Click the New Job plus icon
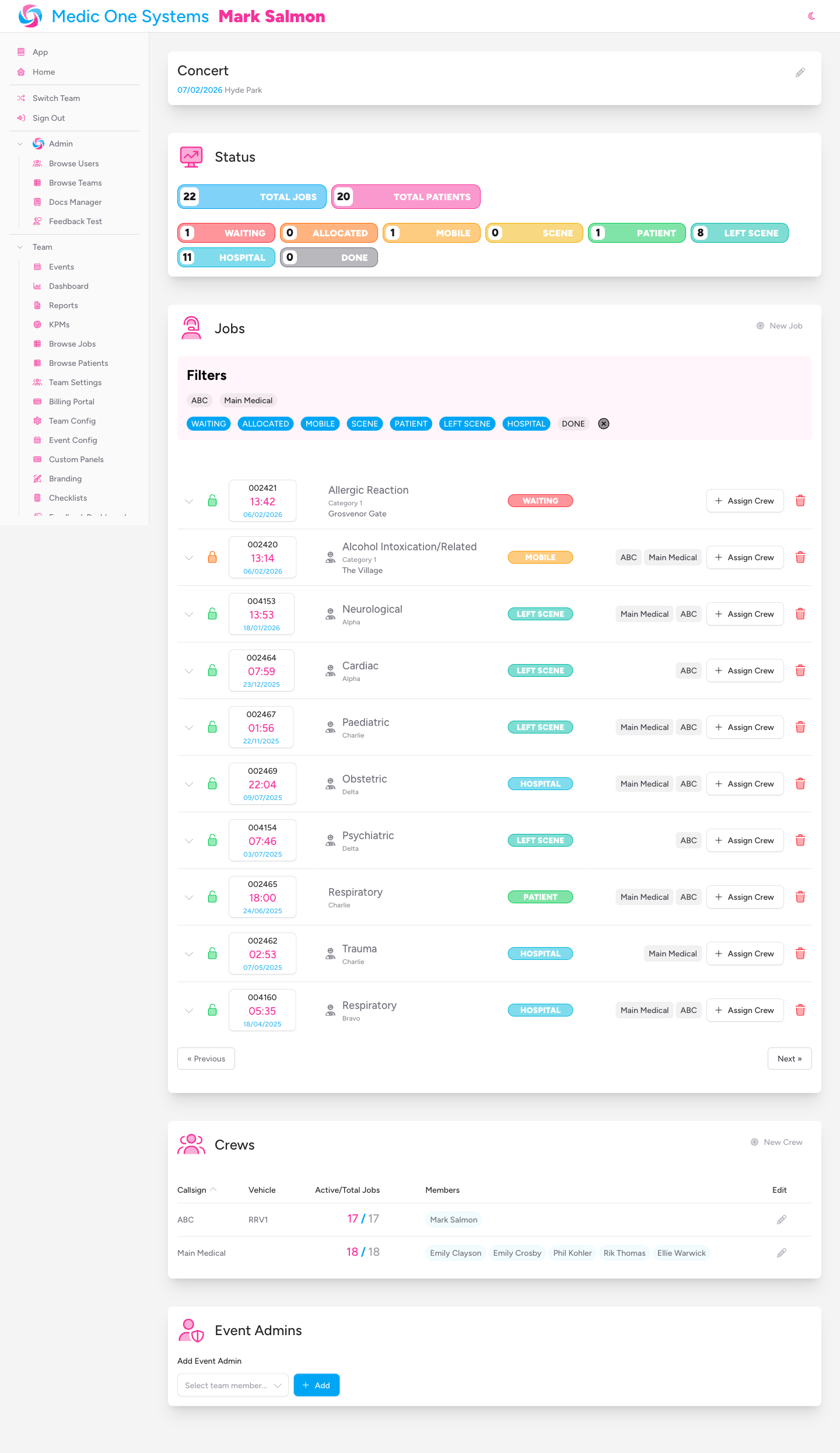 760,326
